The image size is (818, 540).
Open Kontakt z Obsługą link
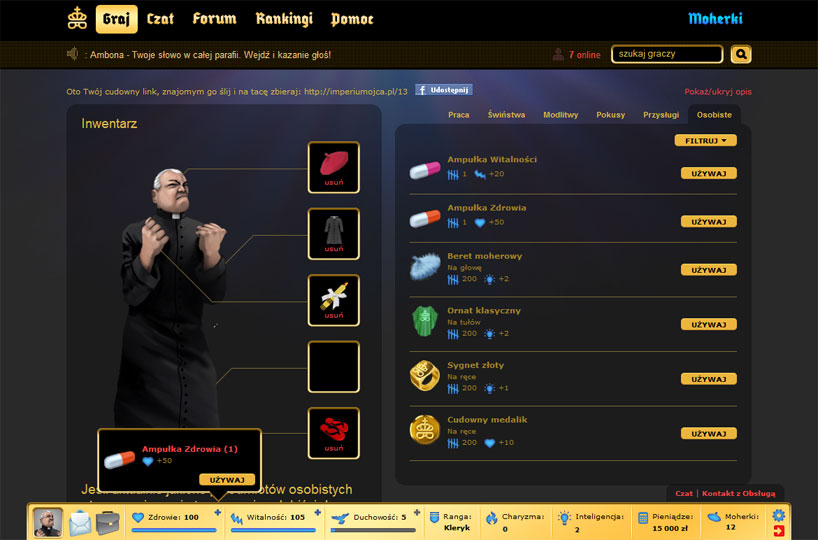click(x=738, y=493)
